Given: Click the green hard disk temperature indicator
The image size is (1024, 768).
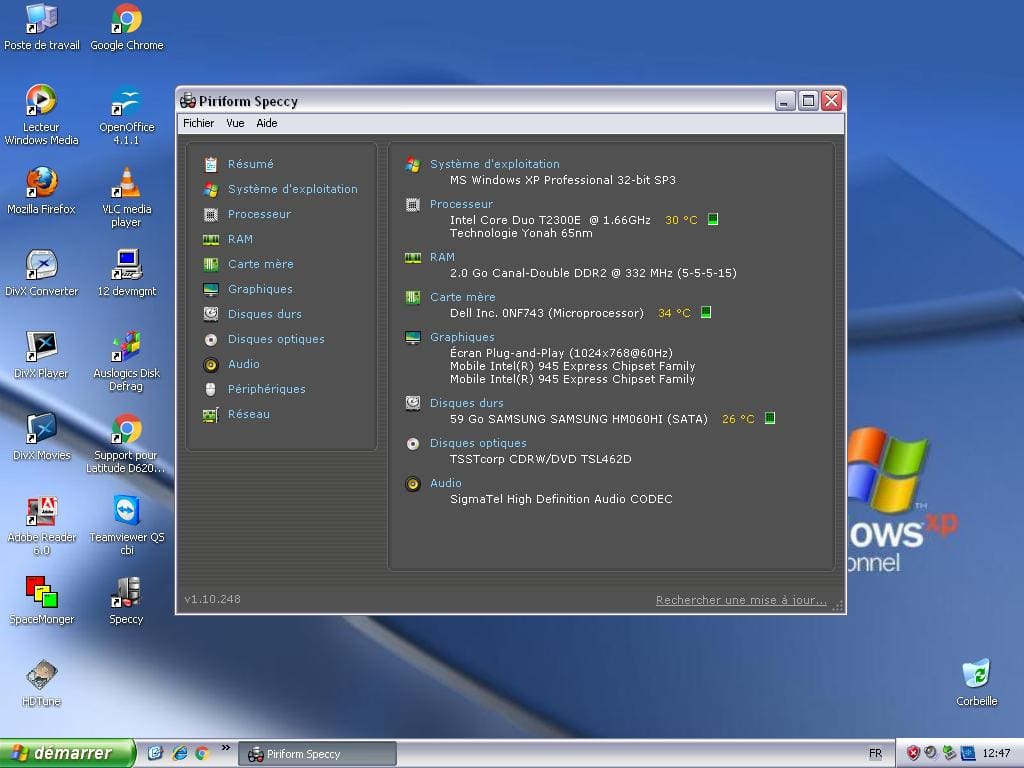Looking at the screenshot, I should (x=770, y=418).
